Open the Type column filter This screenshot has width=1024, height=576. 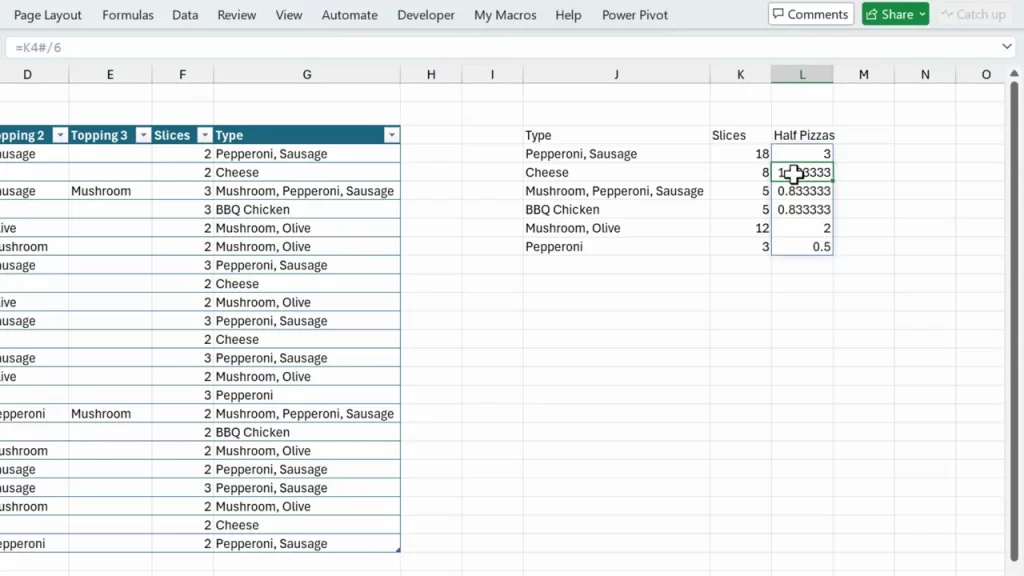click(391, 134)
